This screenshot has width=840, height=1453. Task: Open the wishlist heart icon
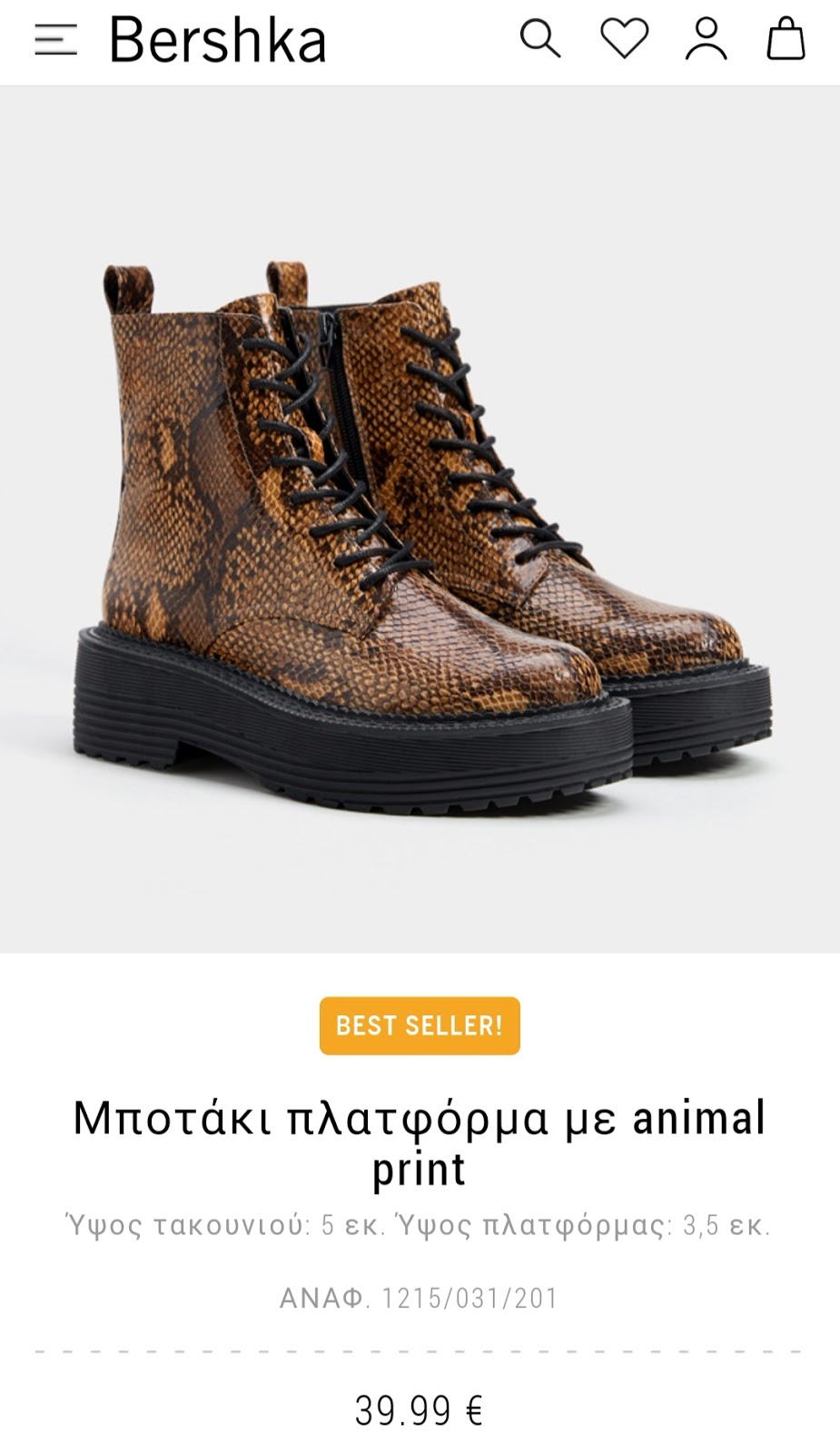pyautogui.click(x=624, y=40)
